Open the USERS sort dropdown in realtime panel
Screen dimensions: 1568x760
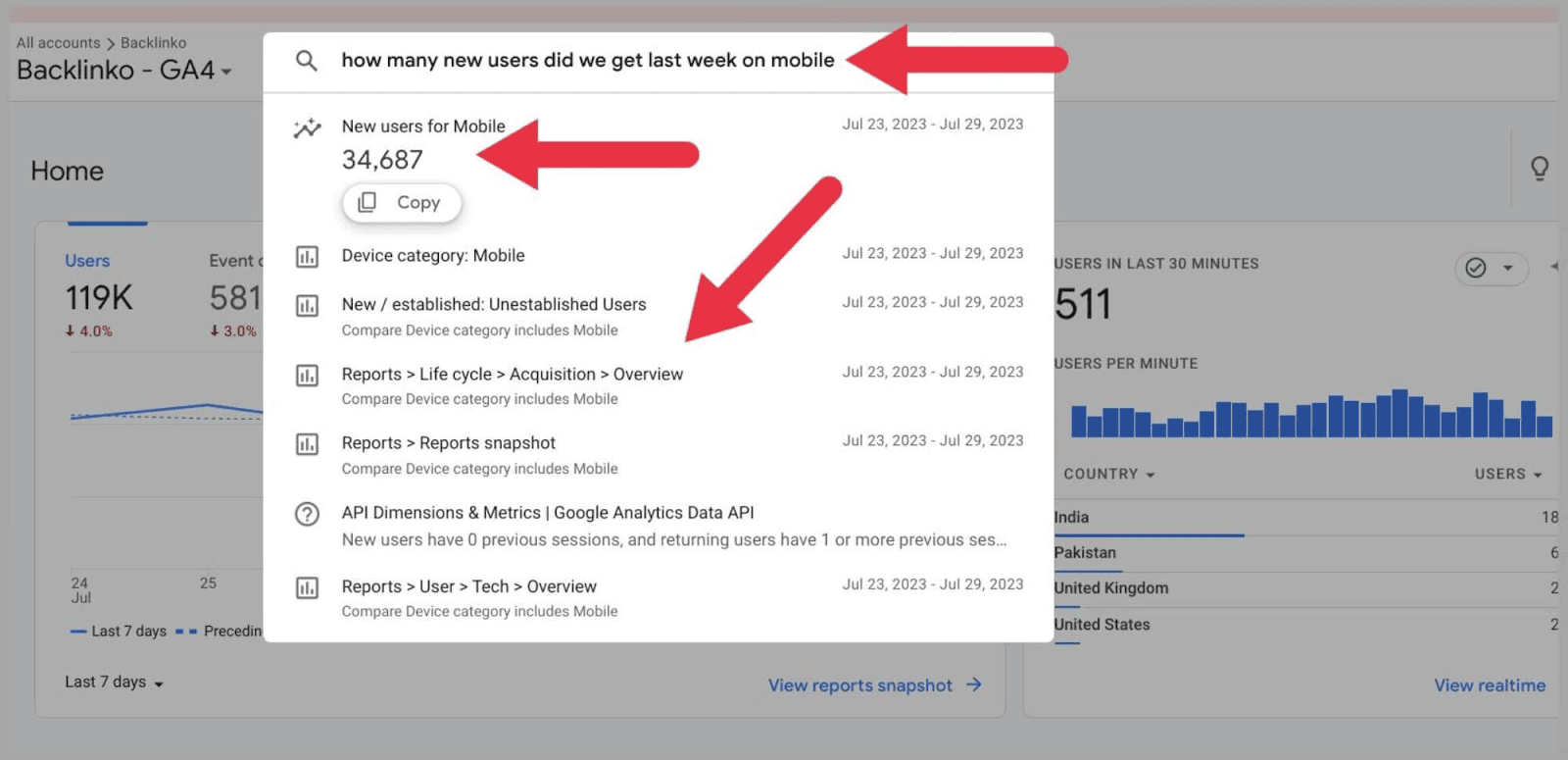click(1509, 474)
